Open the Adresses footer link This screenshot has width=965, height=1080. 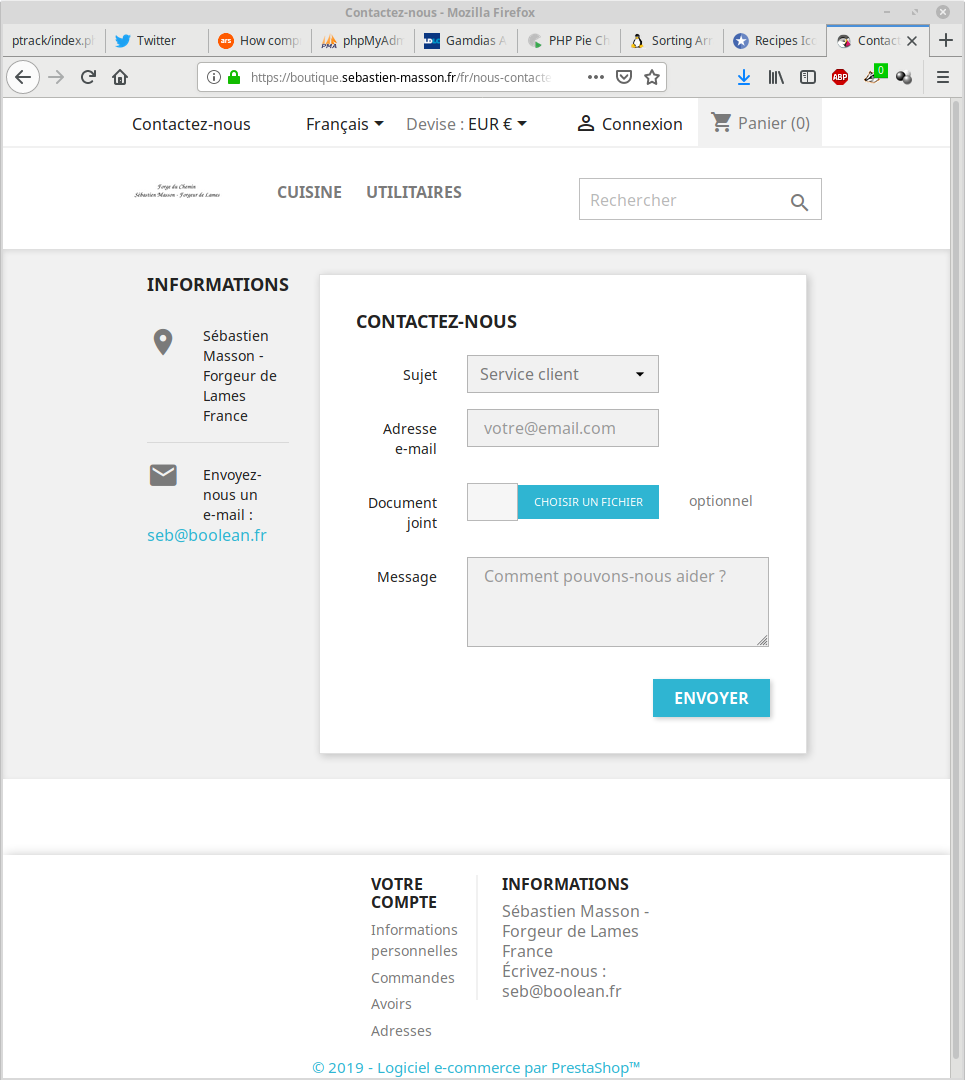[x=402, y=1031]
